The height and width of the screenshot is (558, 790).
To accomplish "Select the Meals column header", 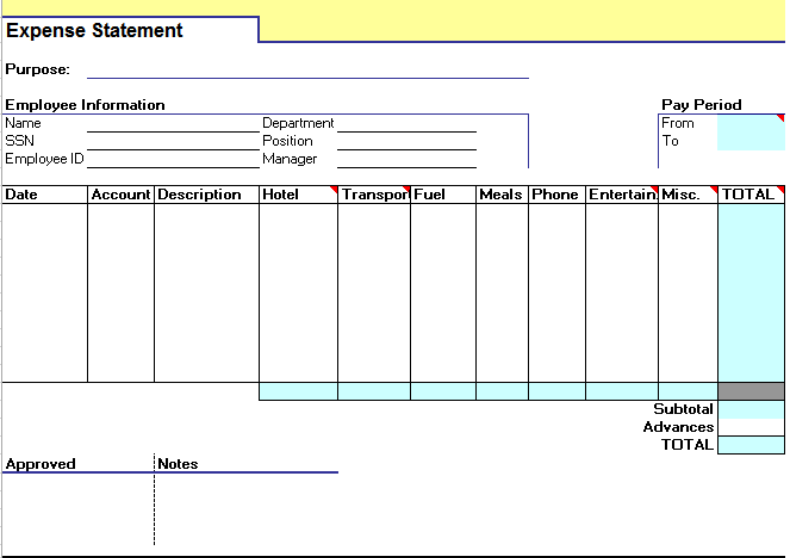I will [502, 195].
